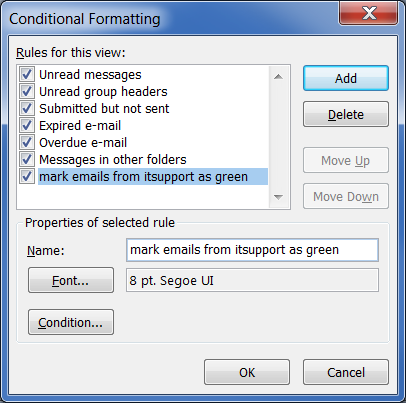Toggle the Submitted but not sent checkbox
Screen dimensions: 406x403
pos(27,108)
